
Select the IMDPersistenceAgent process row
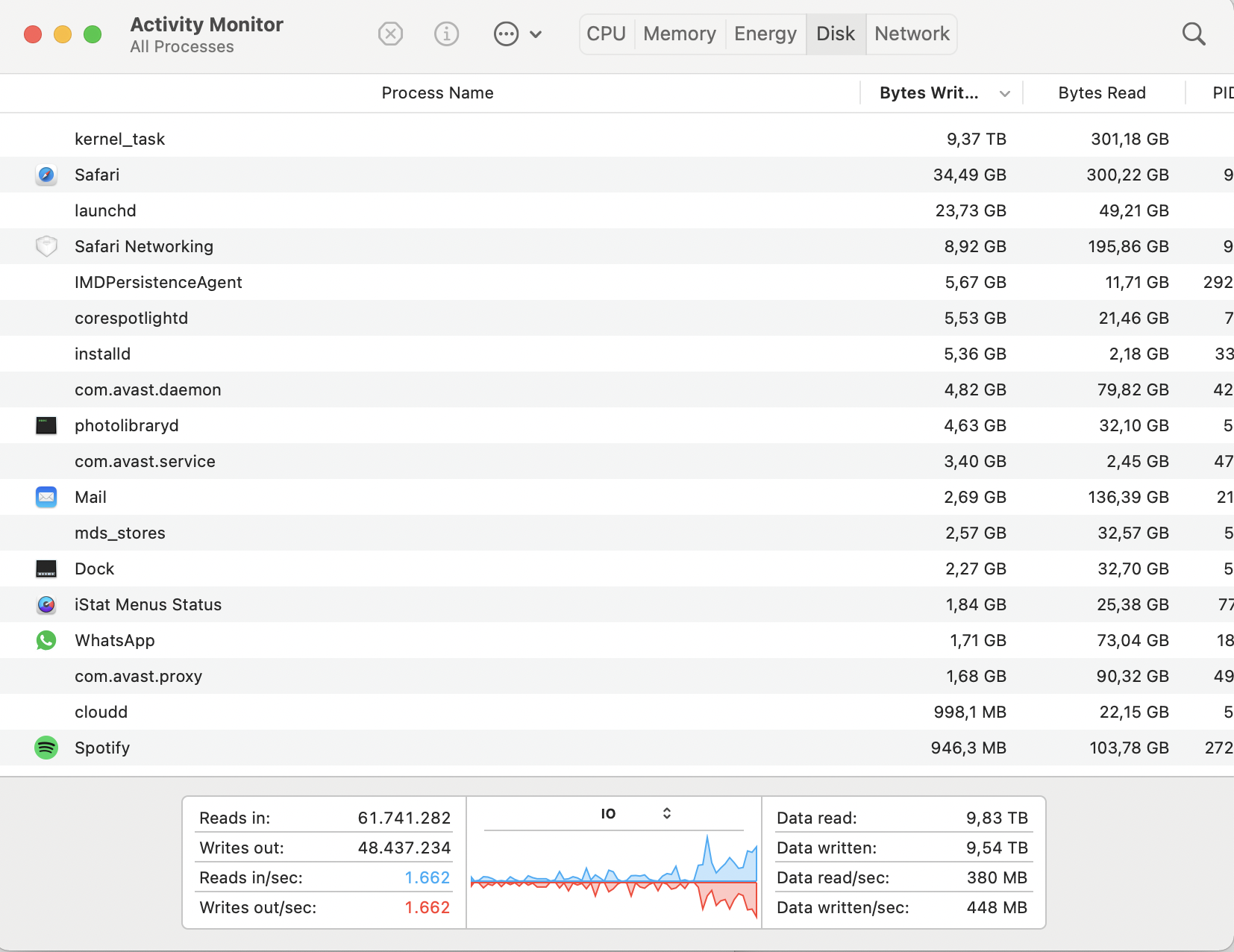coord(617,282)
